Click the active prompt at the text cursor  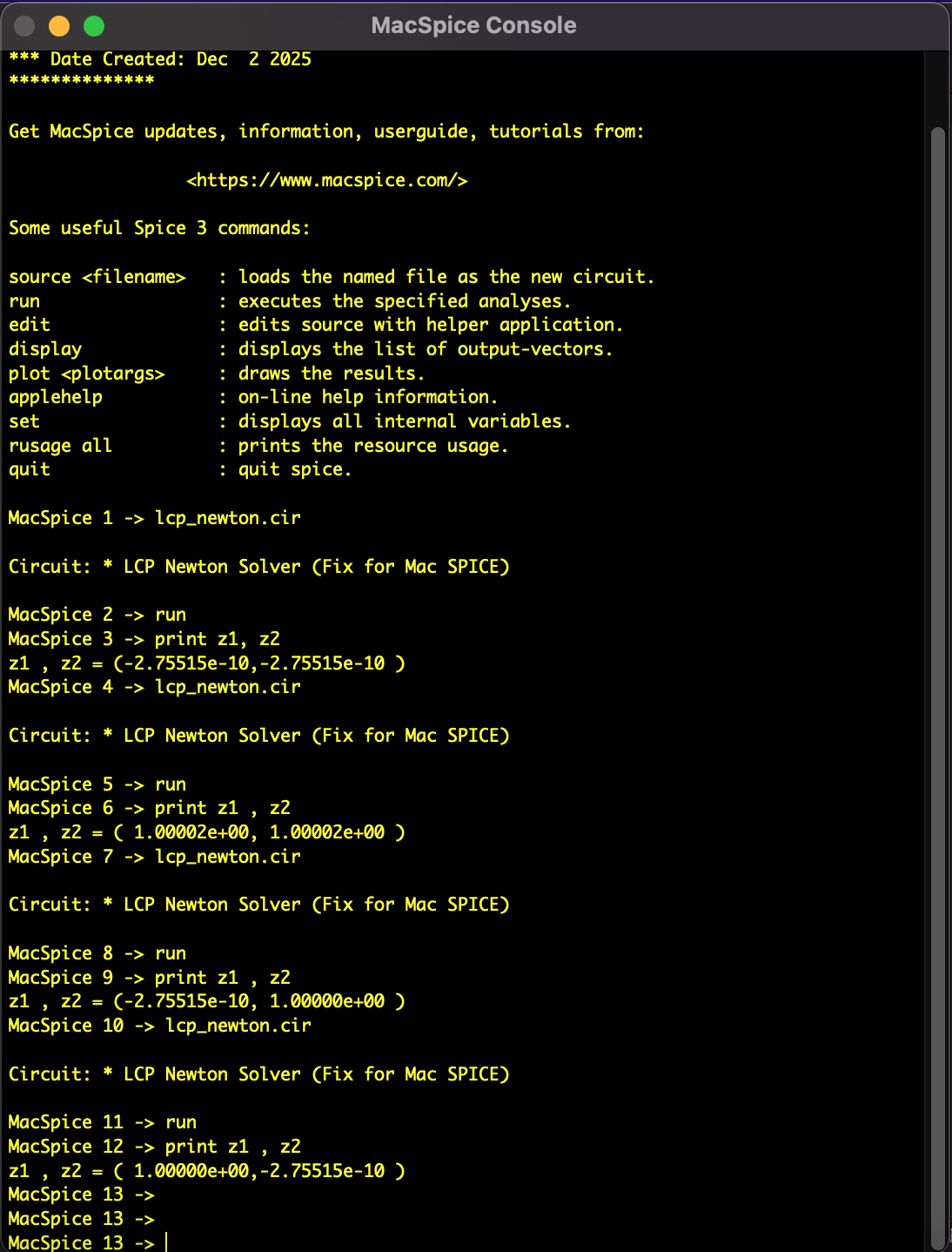click(x=165, y=1242)
